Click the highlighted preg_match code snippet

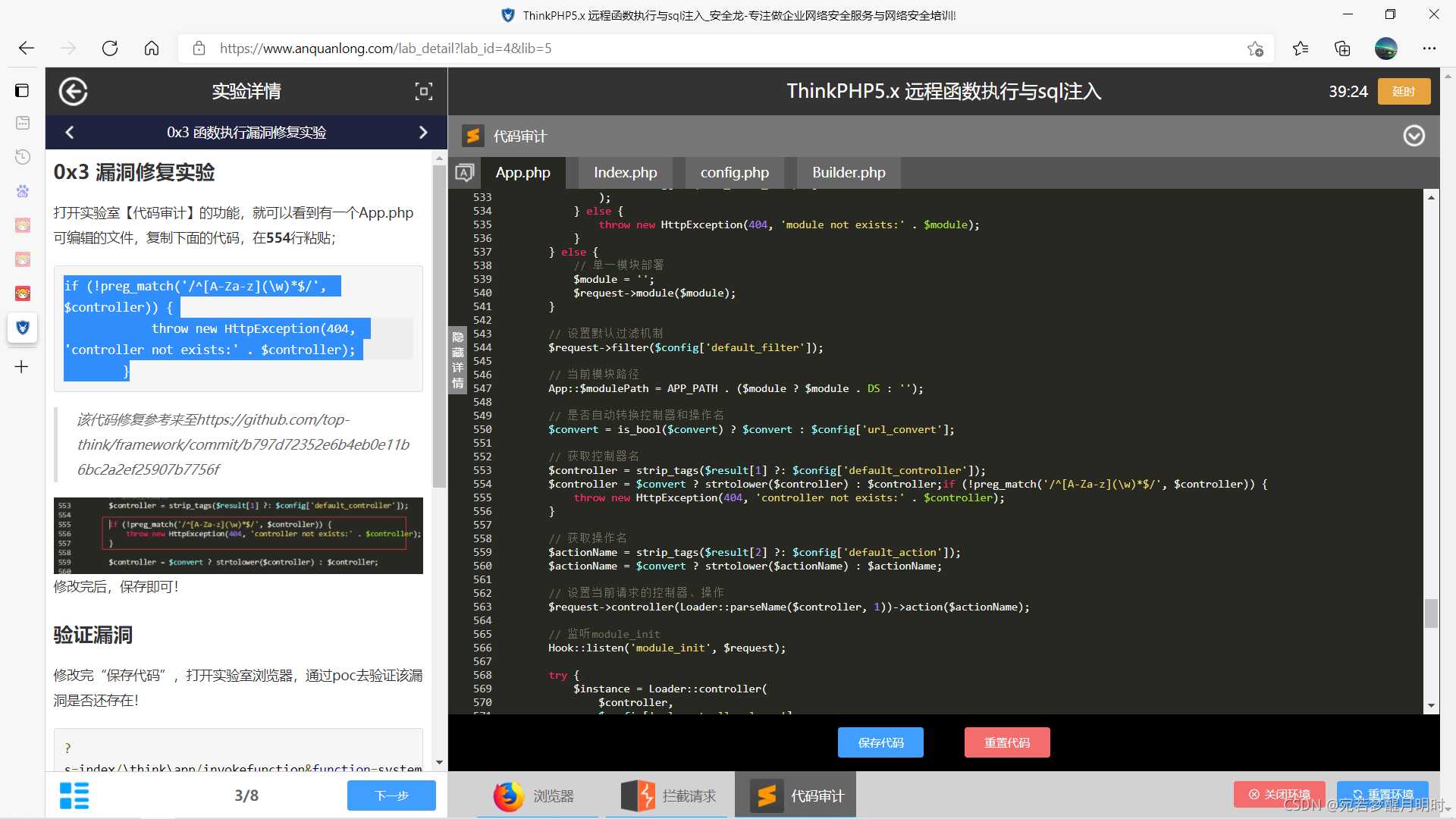pos(238,328)
